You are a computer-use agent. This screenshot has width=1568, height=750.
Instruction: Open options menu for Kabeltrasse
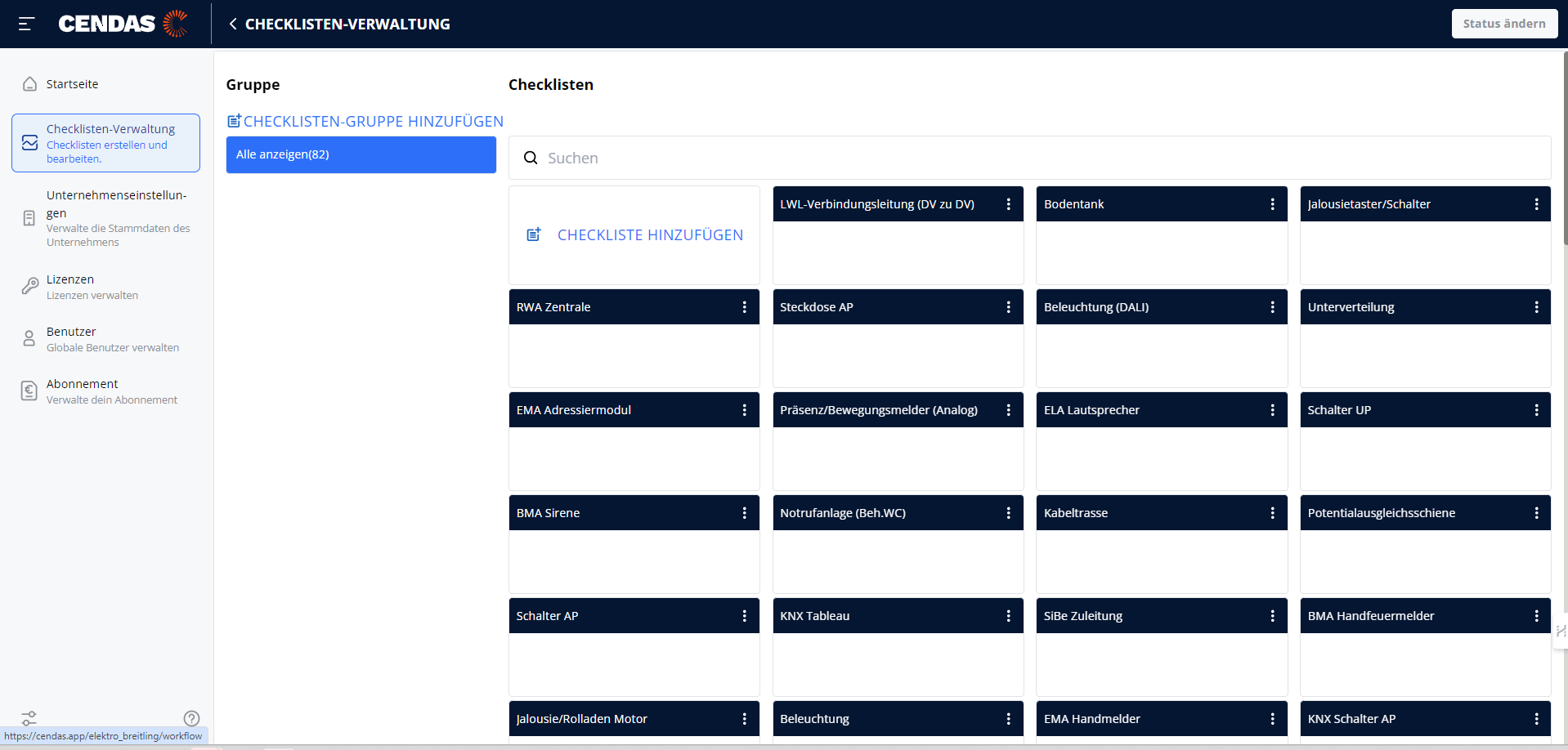coord(1273,513)
